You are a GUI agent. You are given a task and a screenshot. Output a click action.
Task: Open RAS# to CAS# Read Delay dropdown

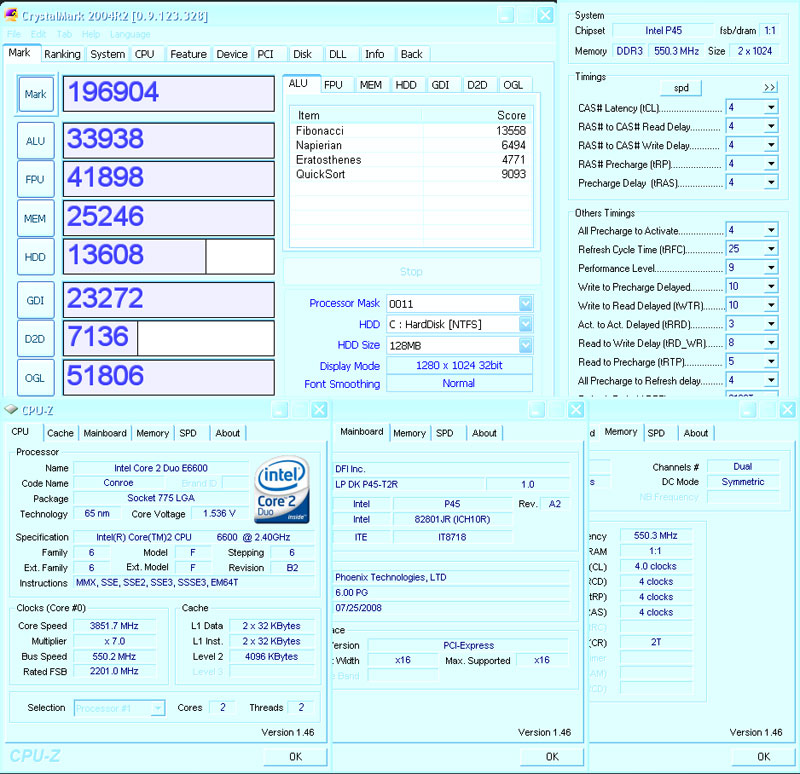pos(771,126)
